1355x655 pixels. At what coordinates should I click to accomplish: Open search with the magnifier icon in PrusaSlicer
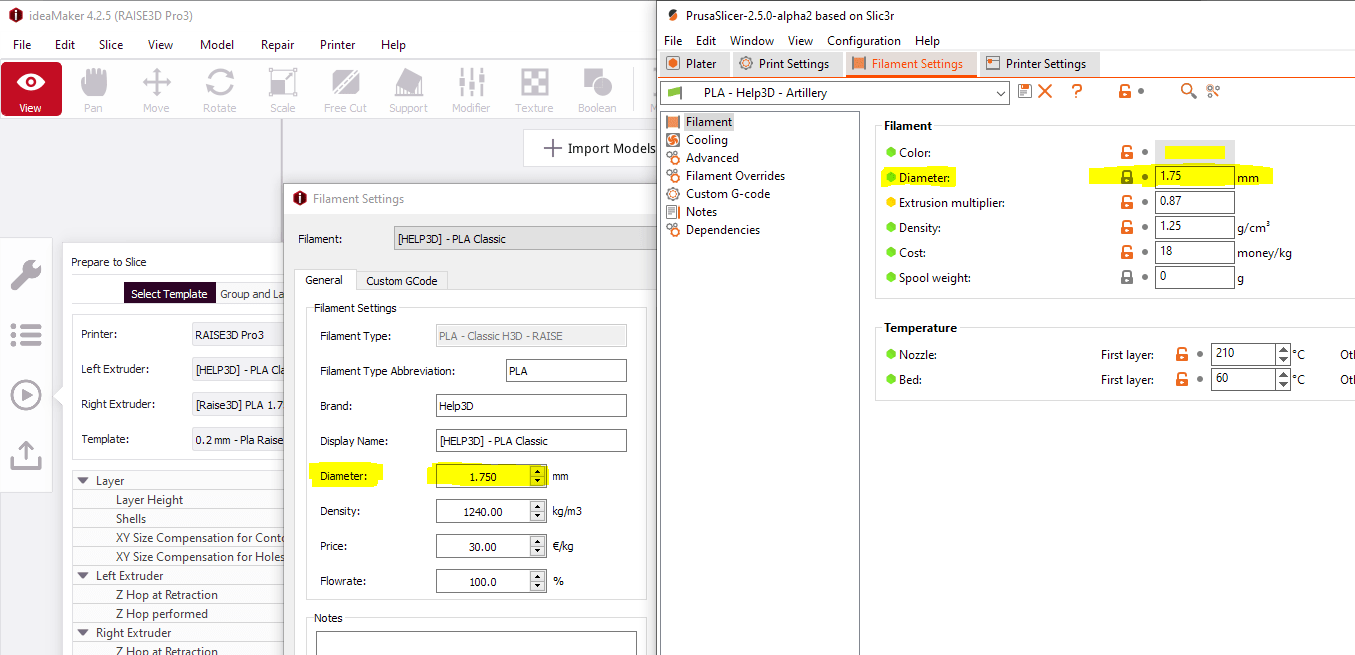point(1188,91)
